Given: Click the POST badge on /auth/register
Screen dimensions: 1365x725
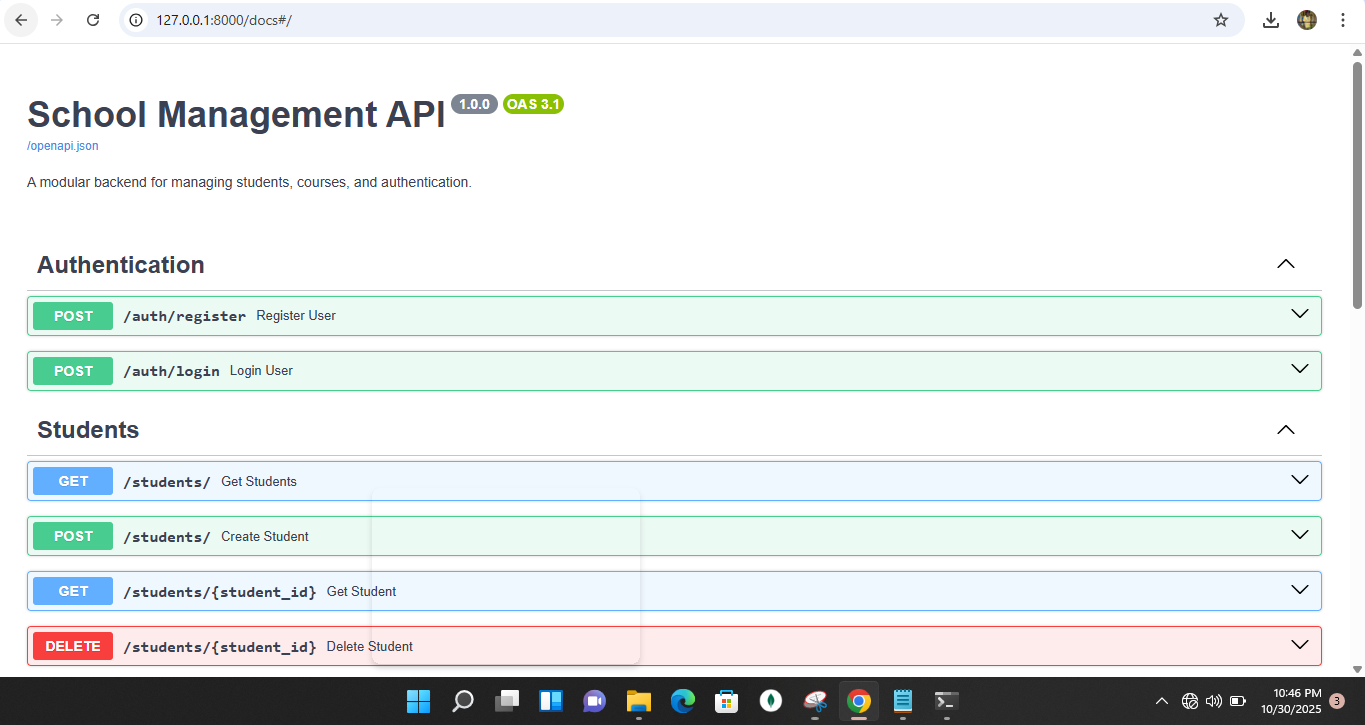Looking at the screenshot, I should coord(72,315).
